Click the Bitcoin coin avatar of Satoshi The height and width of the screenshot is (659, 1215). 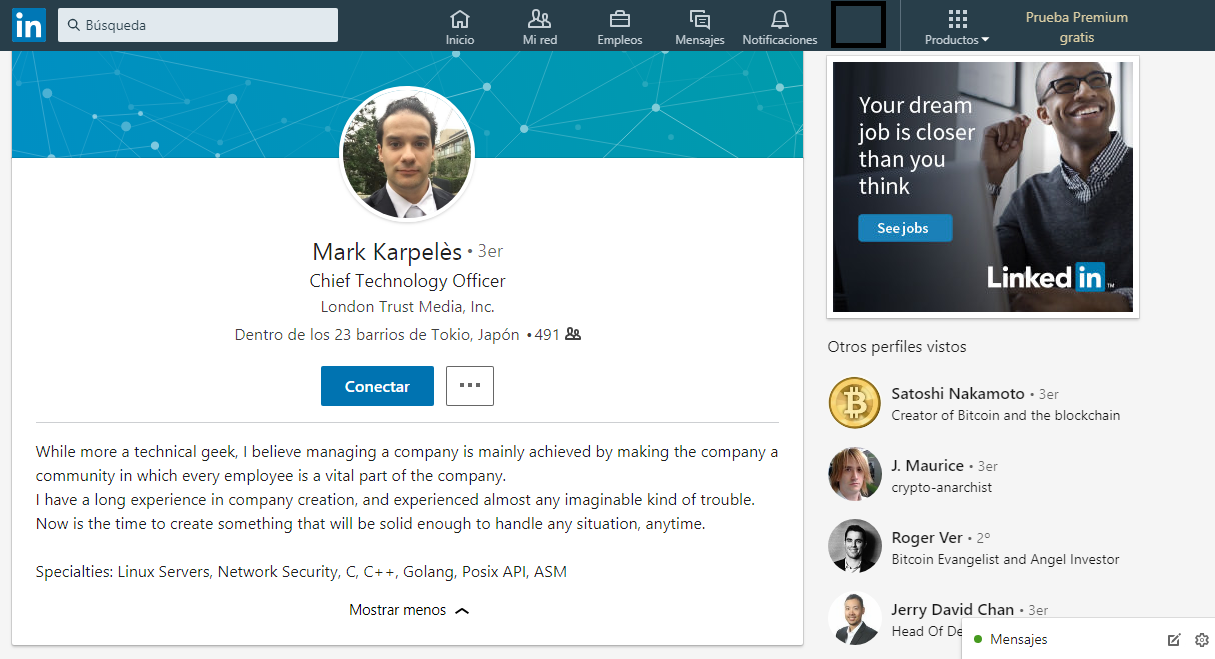coord(855,403)
